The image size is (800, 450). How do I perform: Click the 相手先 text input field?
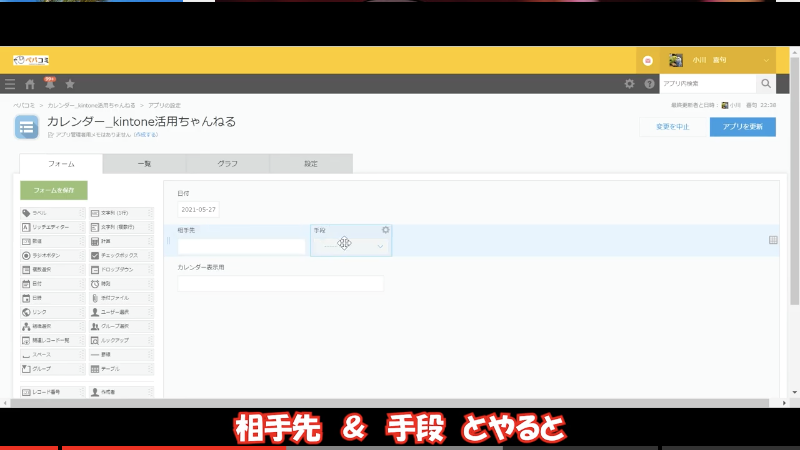(x=241, y=246)
